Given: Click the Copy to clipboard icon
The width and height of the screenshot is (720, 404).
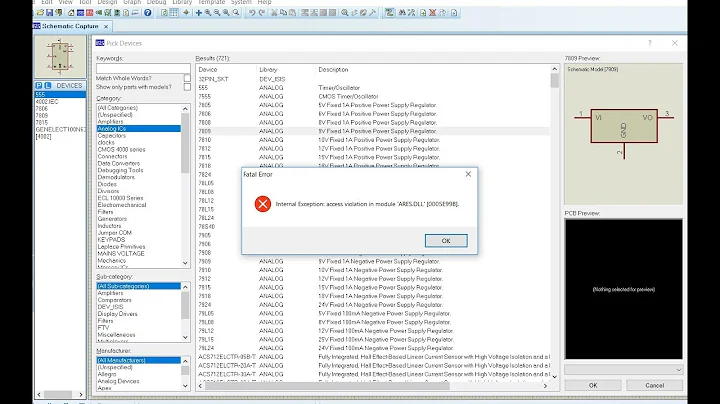Looking at the screenshot, I should click(283, 13).
